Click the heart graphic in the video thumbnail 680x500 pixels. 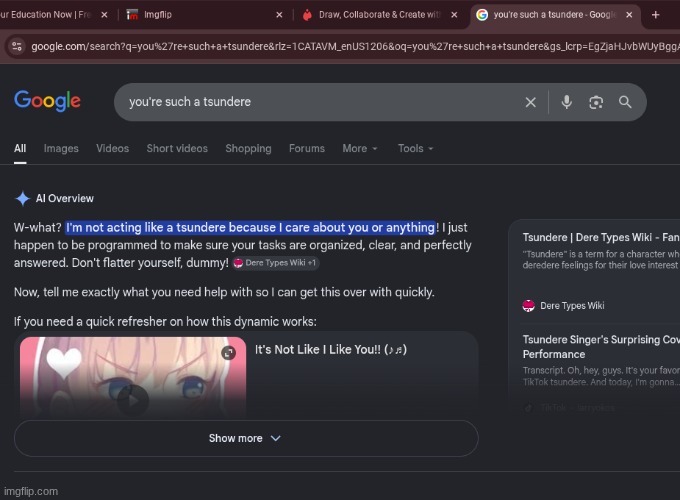64,362
